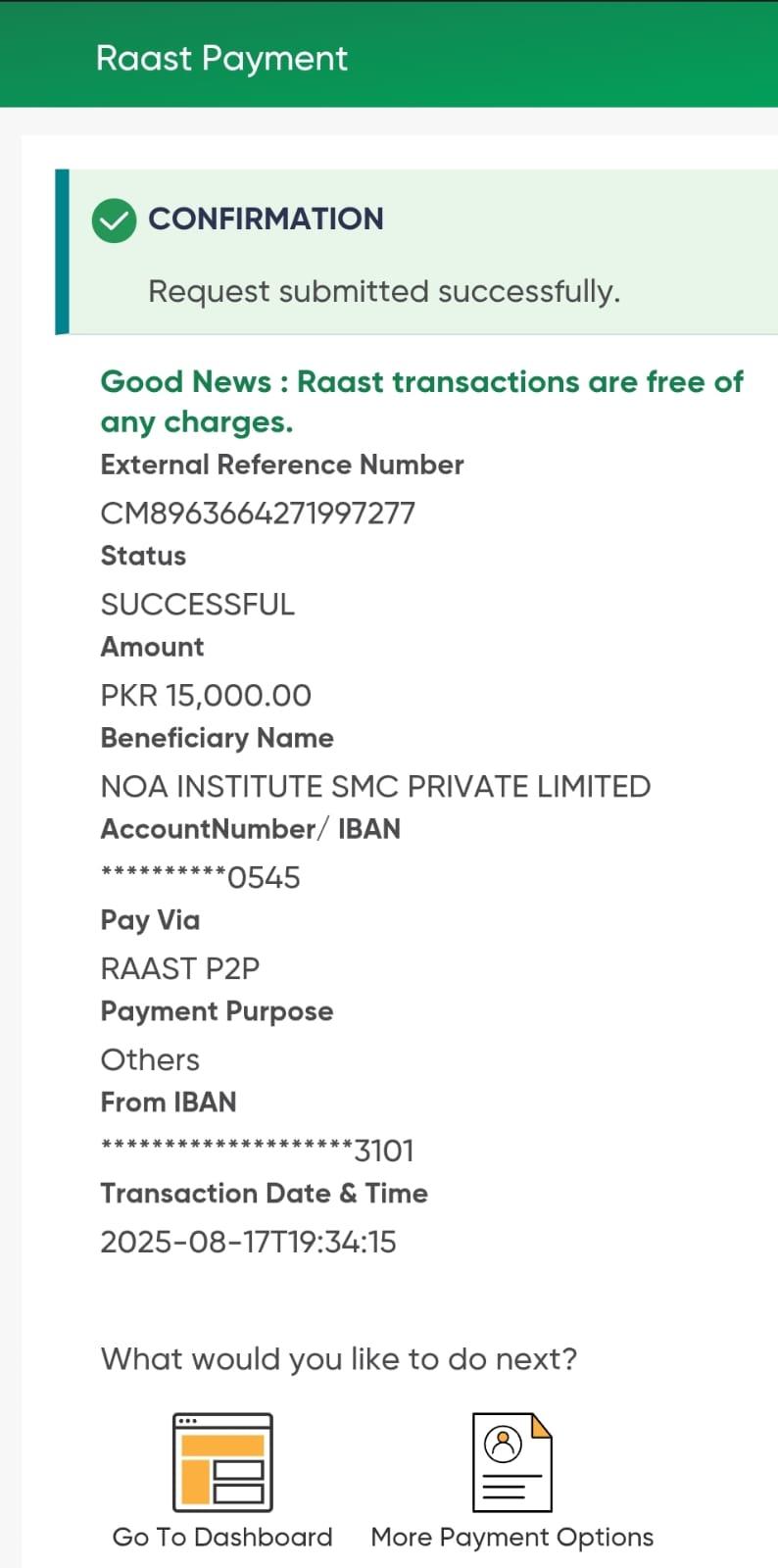Screen dimensions: 778x1568
Task: Open the Go To Dashboard link
Action: (x=222, y=1537)
